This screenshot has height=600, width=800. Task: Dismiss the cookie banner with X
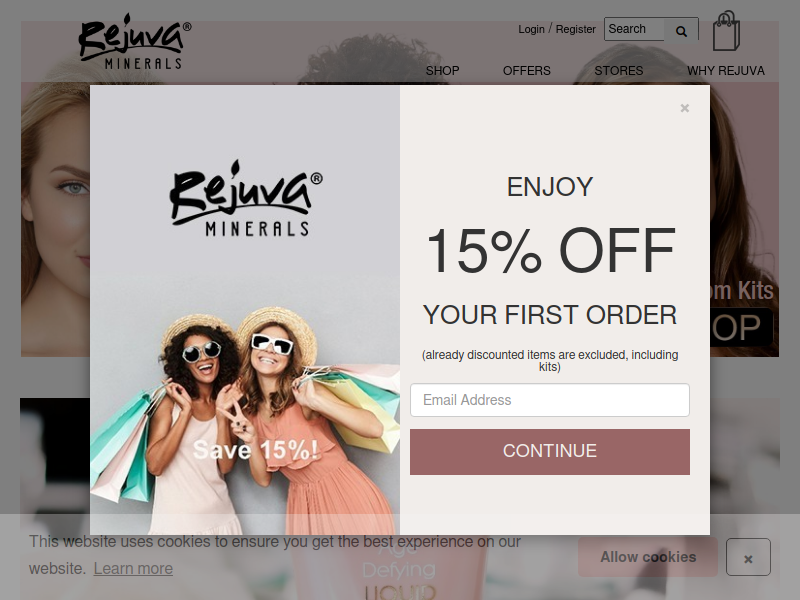(x=748, y=557)
